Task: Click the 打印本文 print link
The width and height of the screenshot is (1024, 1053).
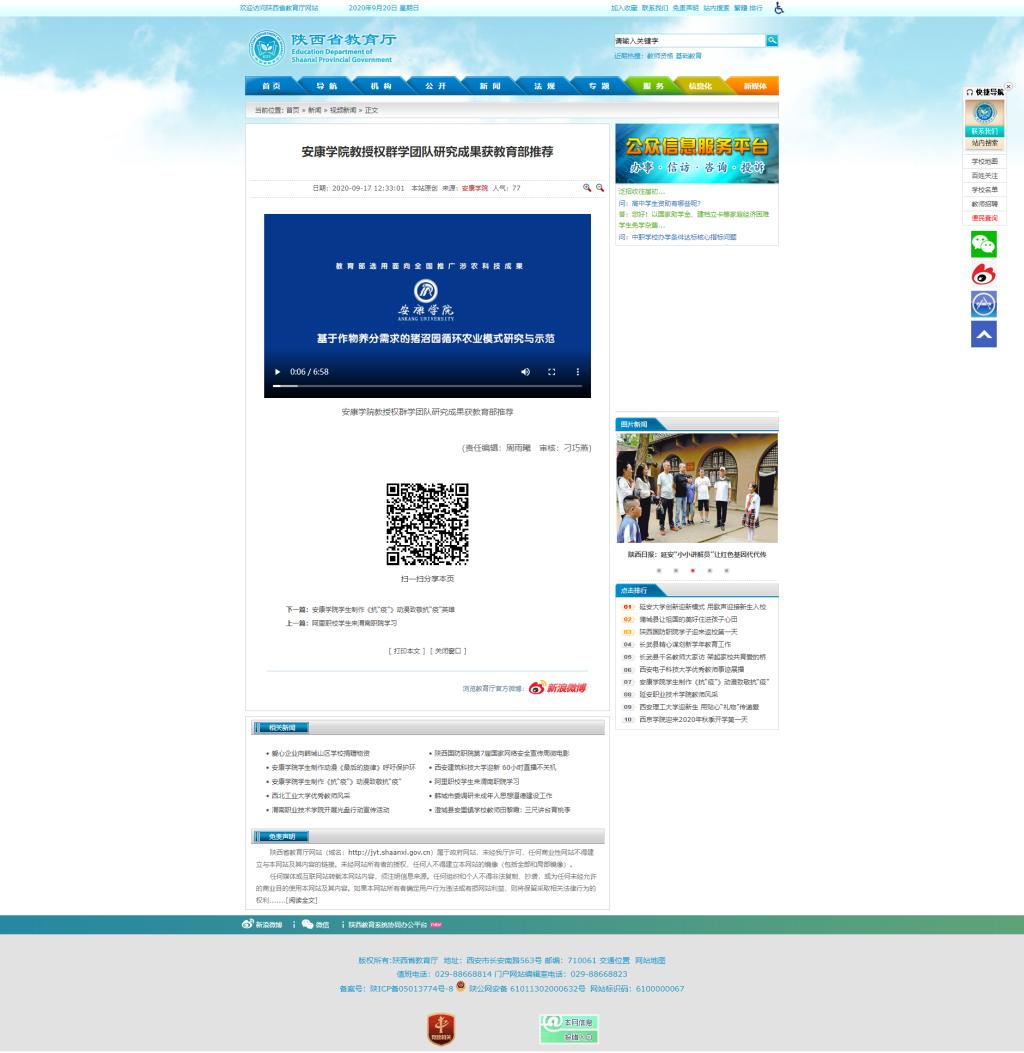Action: click(408, 650)
